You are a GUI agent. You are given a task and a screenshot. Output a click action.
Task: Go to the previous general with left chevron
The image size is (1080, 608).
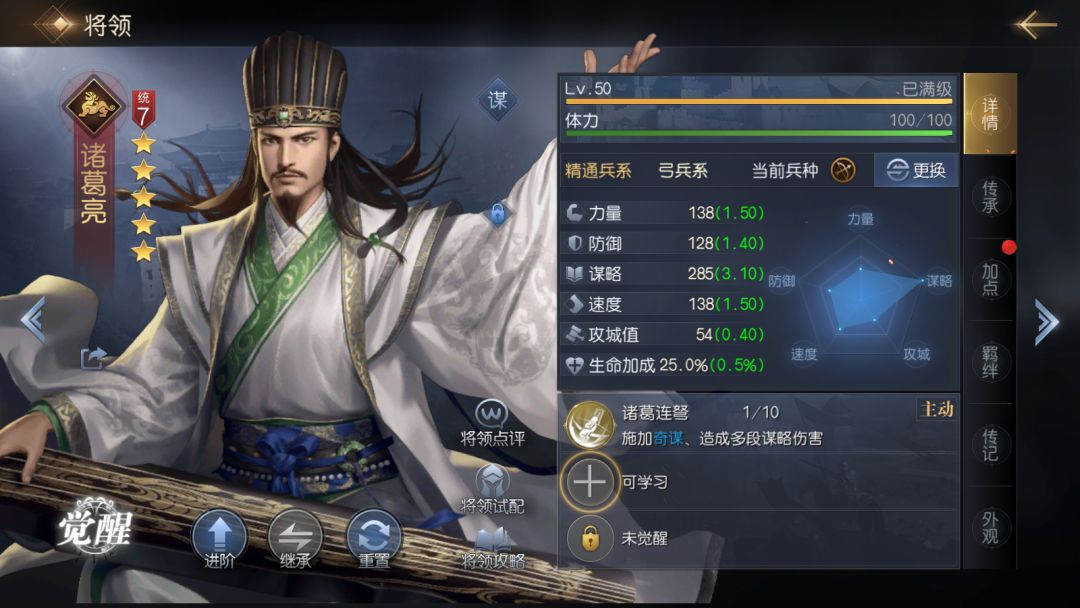(33, 319)
